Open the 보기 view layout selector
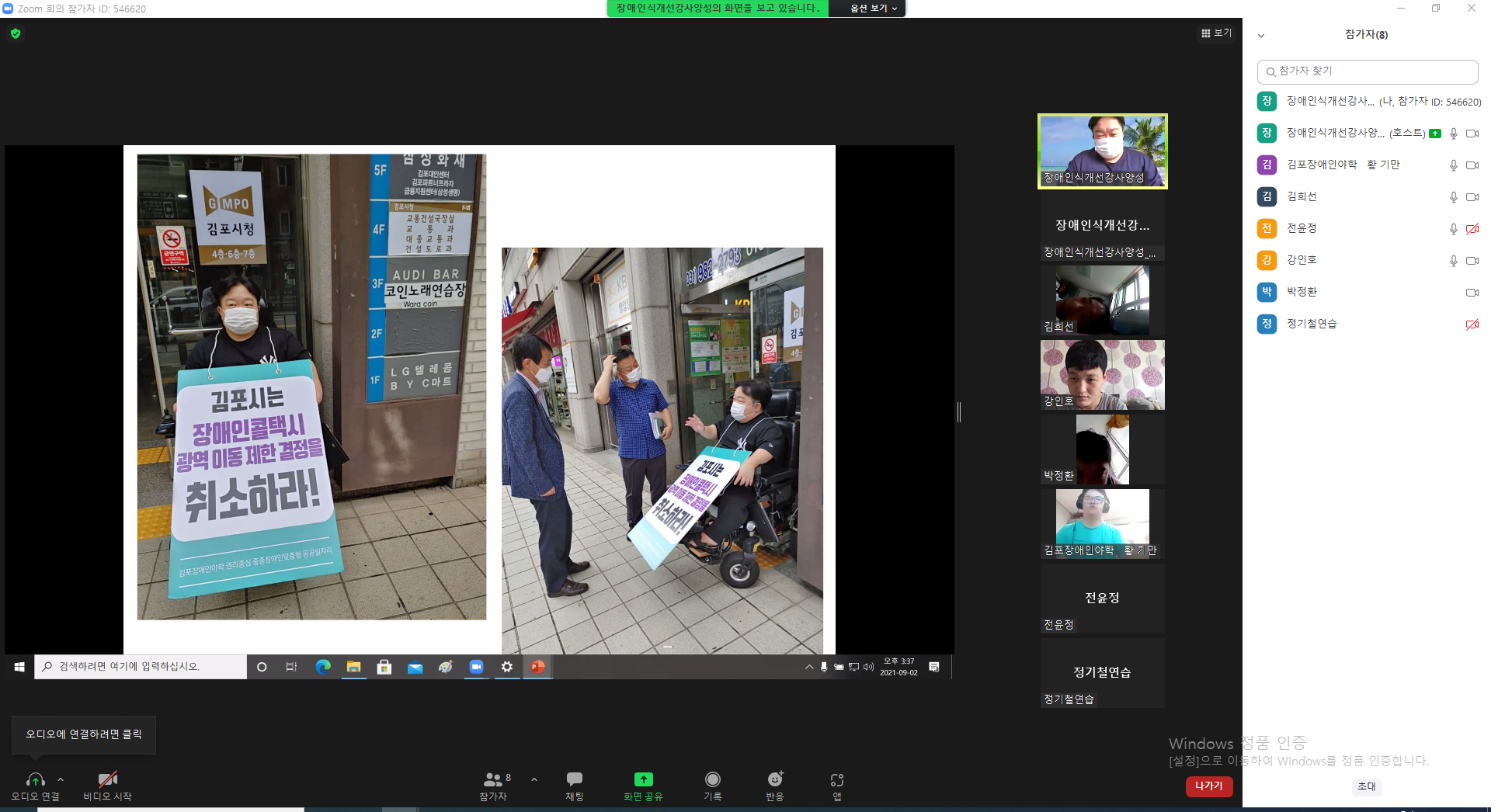1505x812 pixels. click(x=1216, y=33)
